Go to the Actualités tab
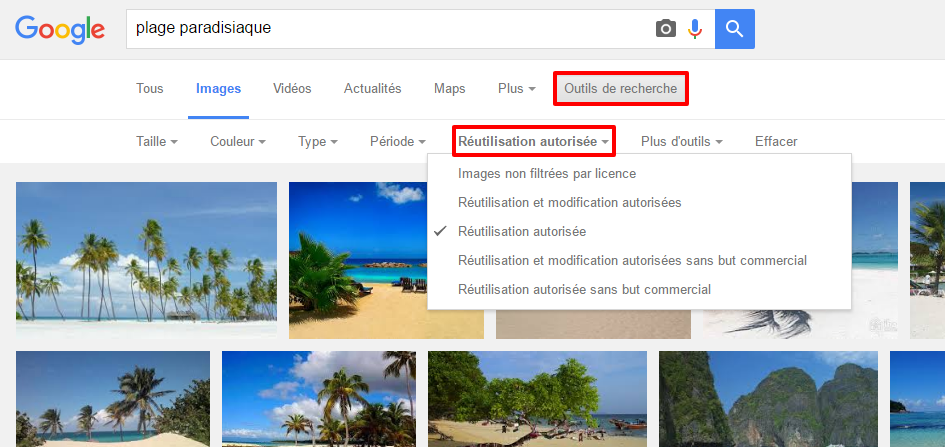The width and height of the screenshot is (945, 447). (x=372, y=89)
